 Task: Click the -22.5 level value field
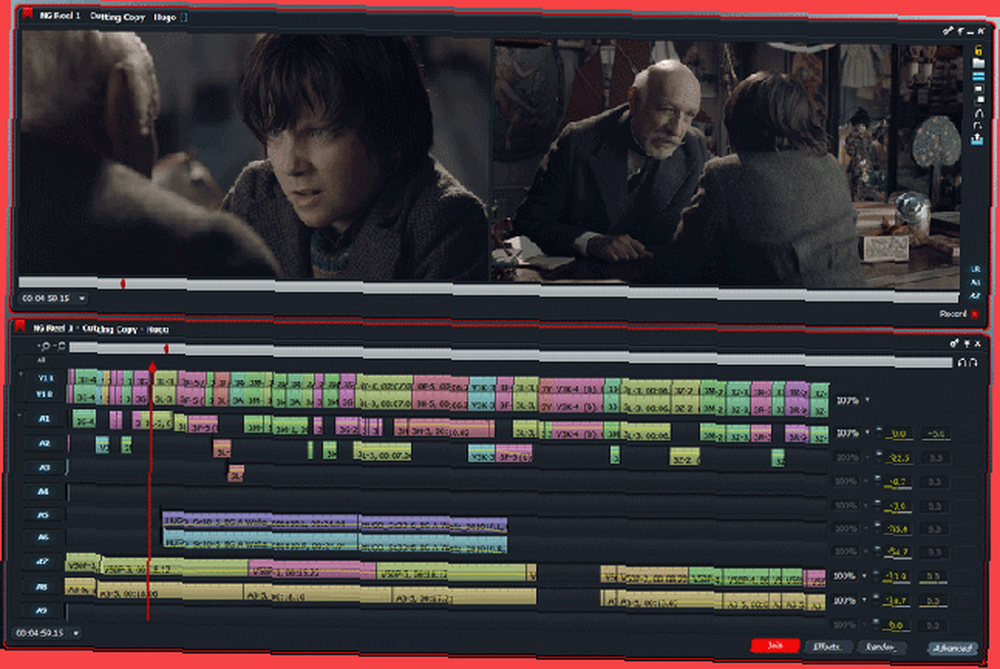pos(900,458)
